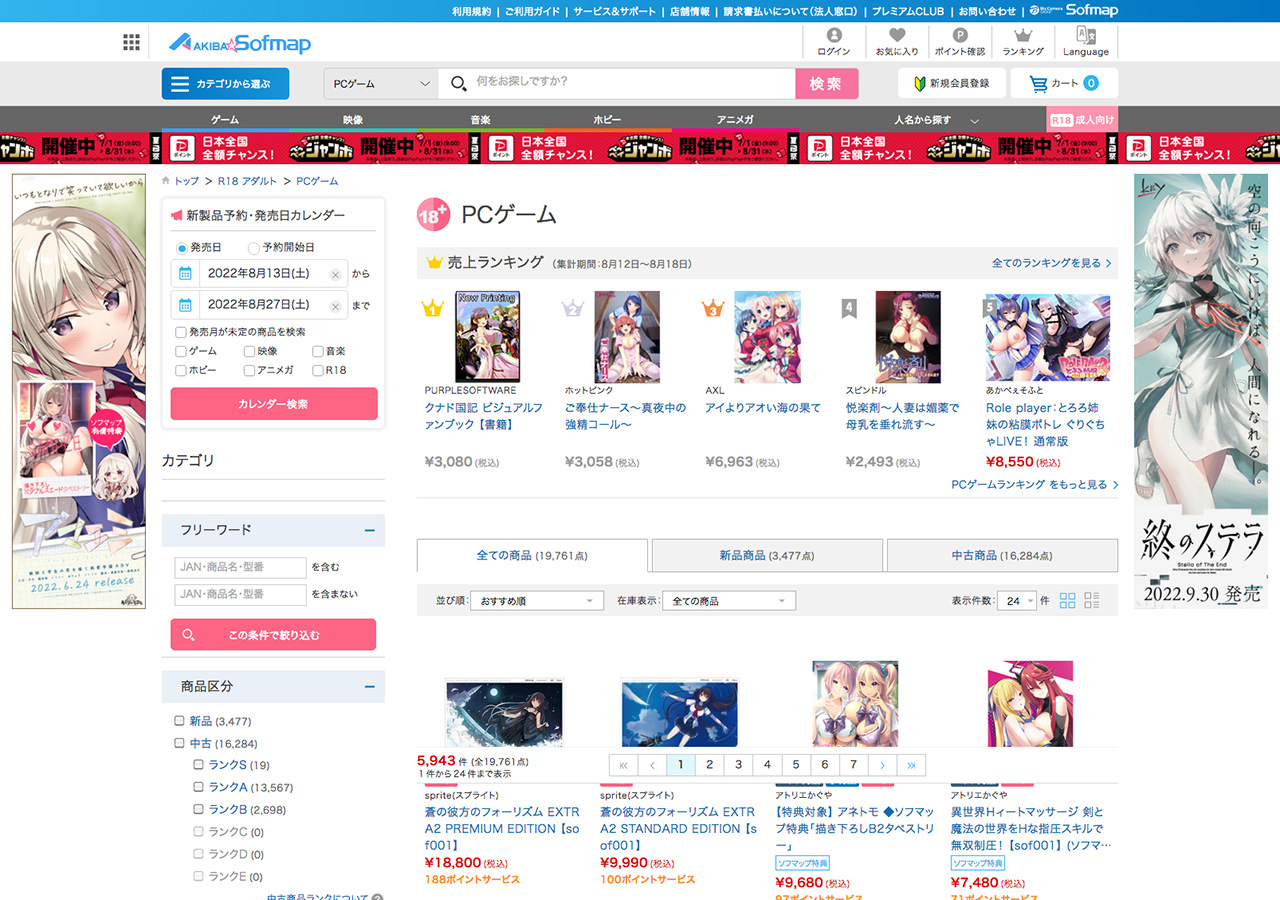The height and width of the screenshot is (900, 1280).
Task: Click the 全てのランキングを見る link
Action: click(1051, 263)
